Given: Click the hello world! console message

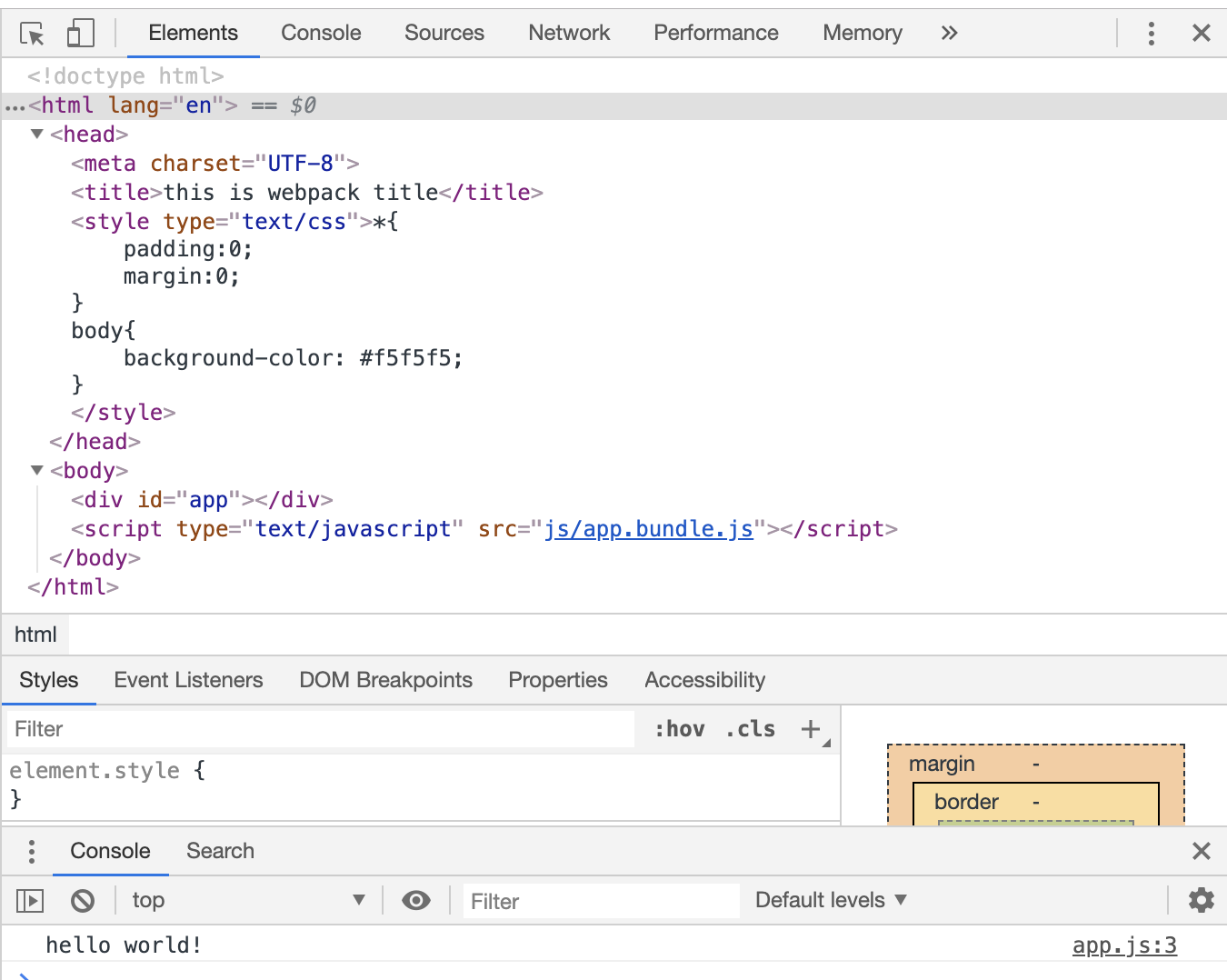Looking at the screenshot, I should click(x=124, y=945).
